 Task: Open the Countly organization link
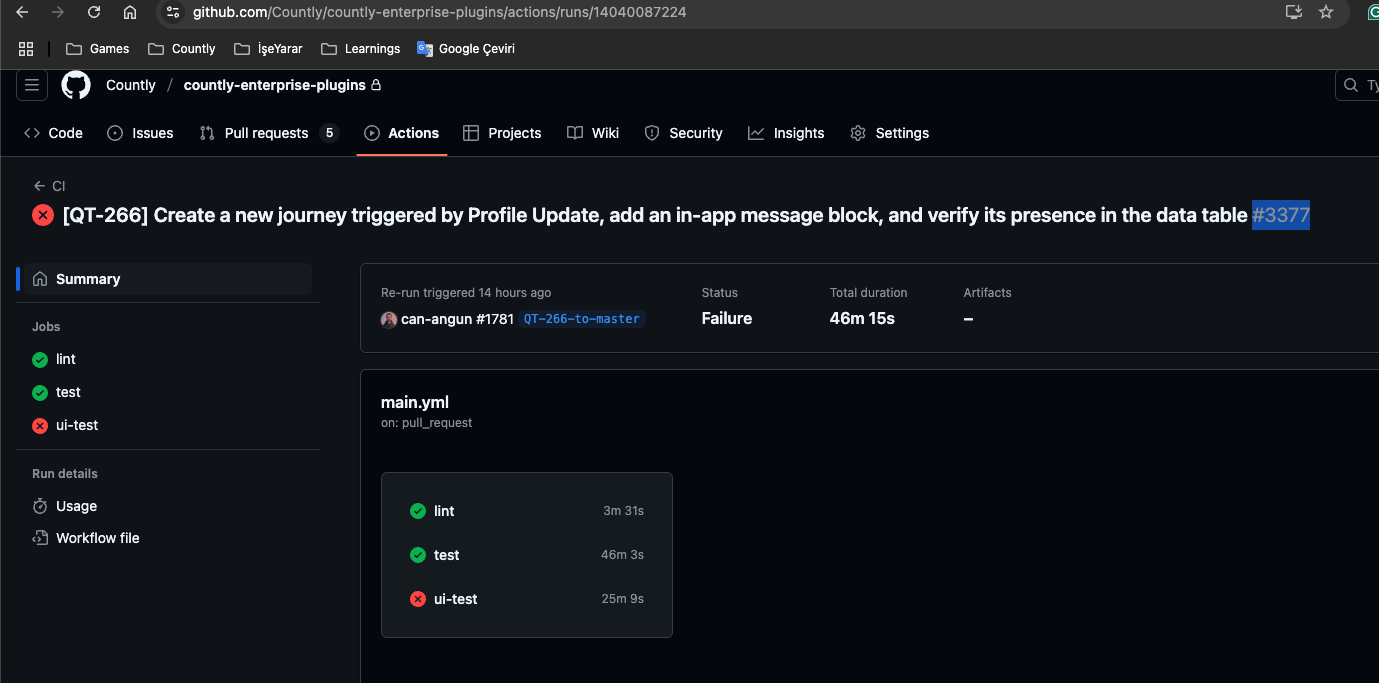[x=131, y=85]
